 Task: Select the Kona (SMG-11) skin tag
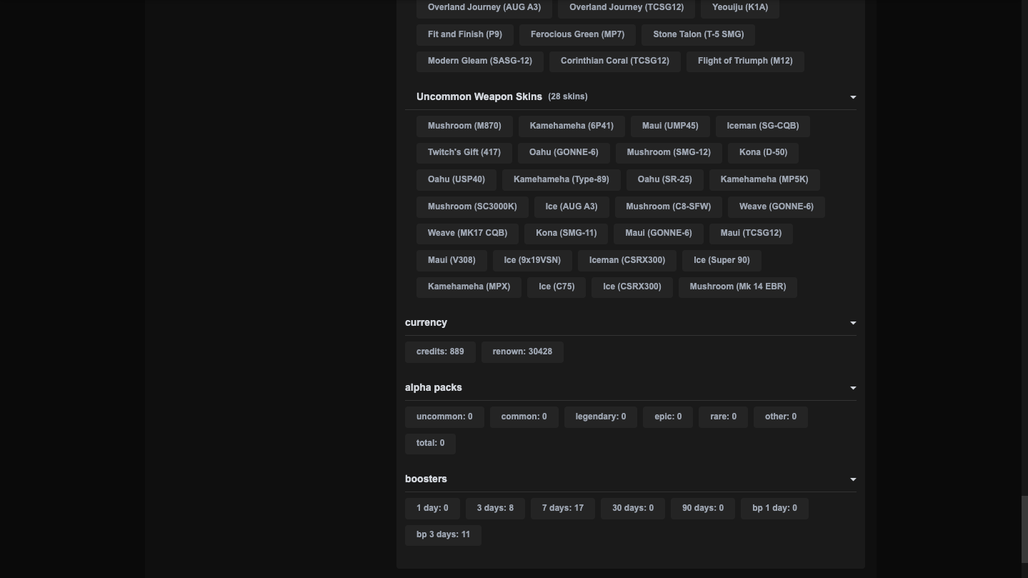(566, 233)
